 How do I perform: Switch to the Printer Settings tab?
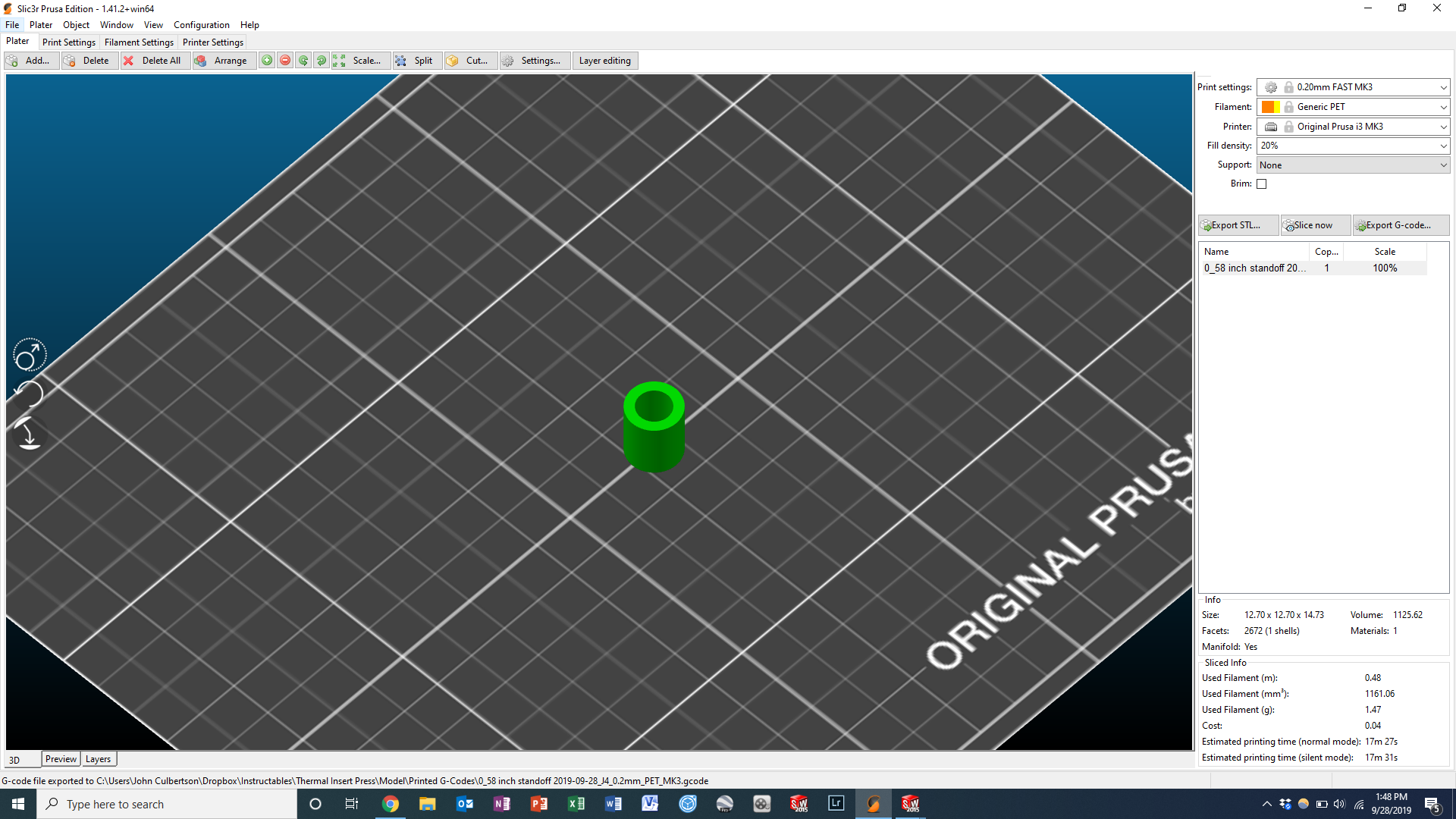(213, 42)
